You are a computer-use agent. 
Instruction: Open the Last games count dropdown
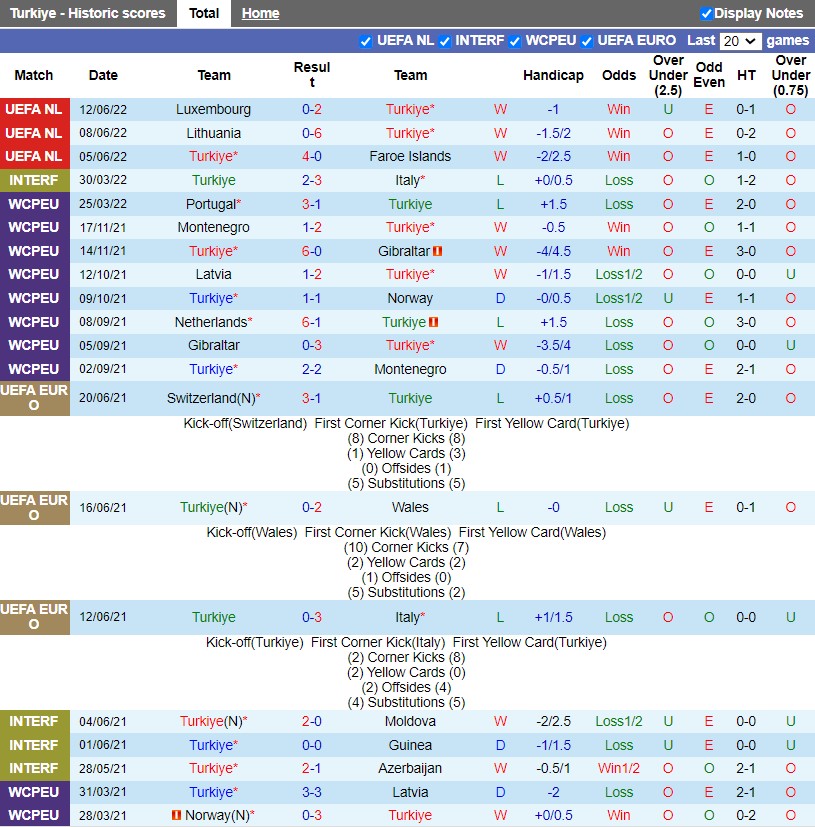point(740,41)
